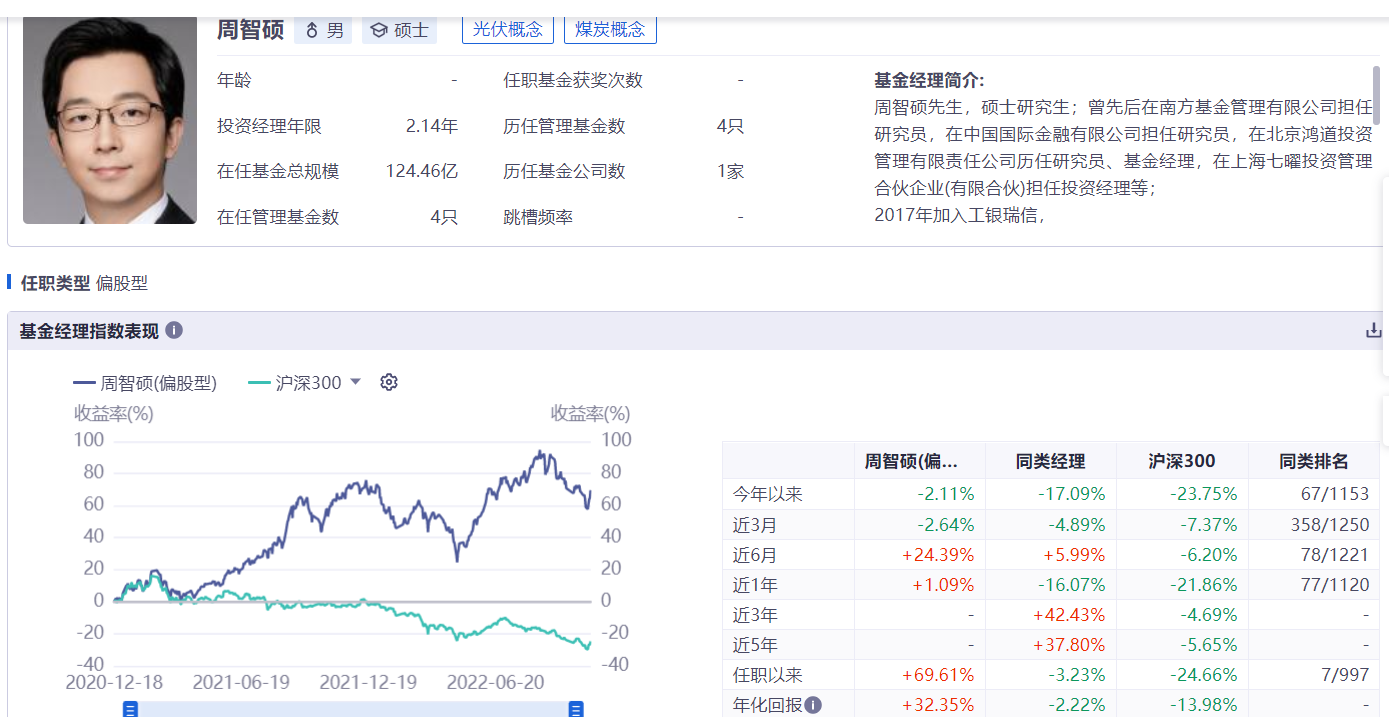Click the 任职以来 row label
Image resolution: width=1389 pixels, height=717 pixels.
pyautogui.click(x=768, y=675)
